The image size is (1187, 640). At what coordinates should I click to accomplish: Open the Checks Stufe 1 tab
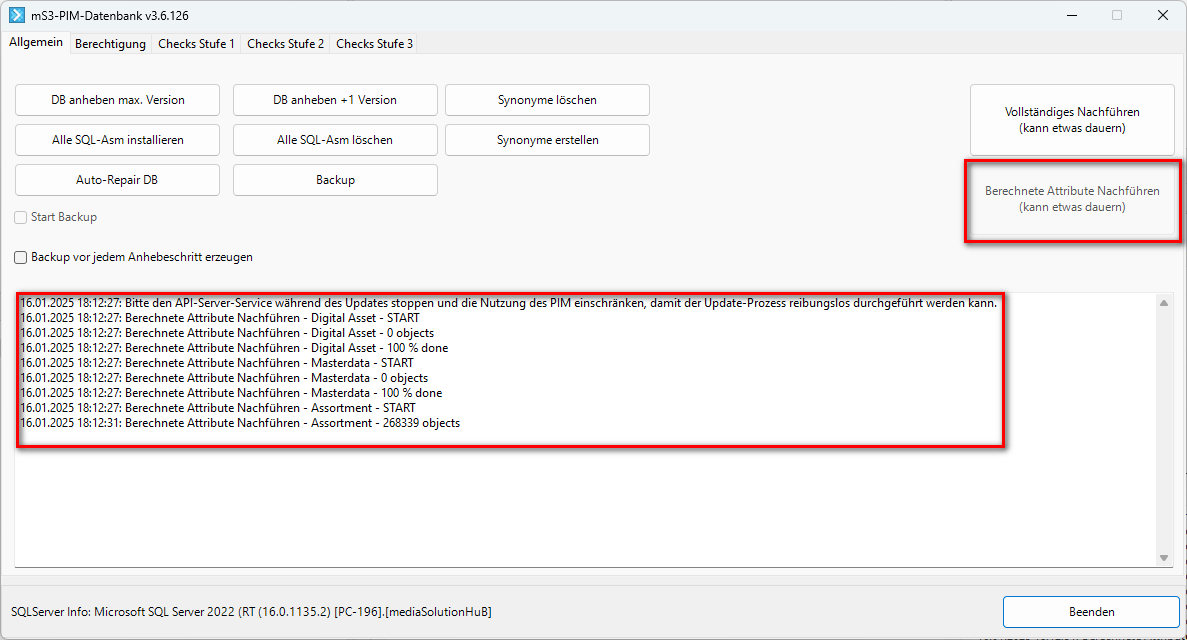[x=196, y=44]
